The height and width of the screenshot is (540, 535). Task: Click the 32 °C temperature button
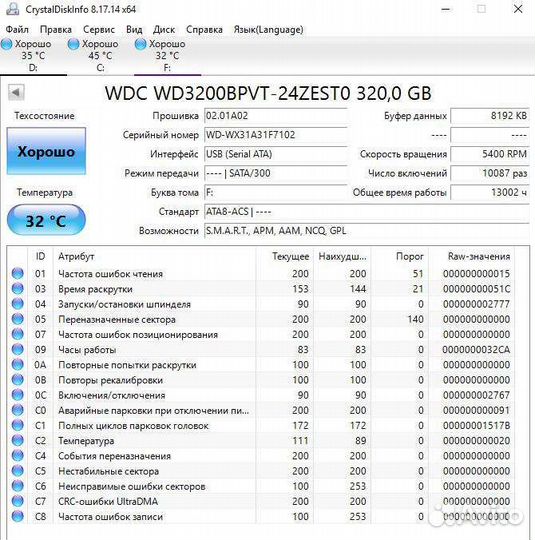point(46,220)
